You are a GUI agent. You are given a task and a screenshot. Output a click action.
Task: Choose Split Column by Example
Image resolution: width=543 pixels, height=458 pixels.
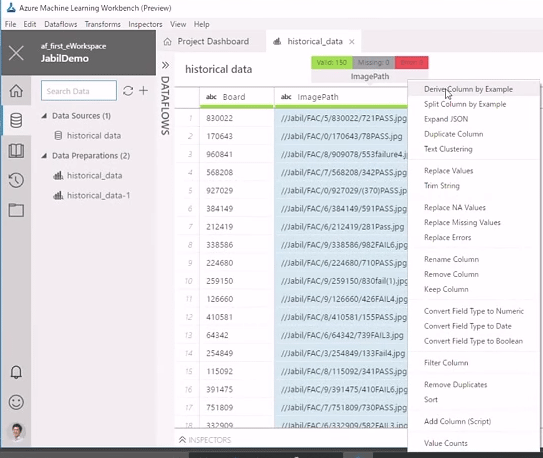tap(465, 104)
